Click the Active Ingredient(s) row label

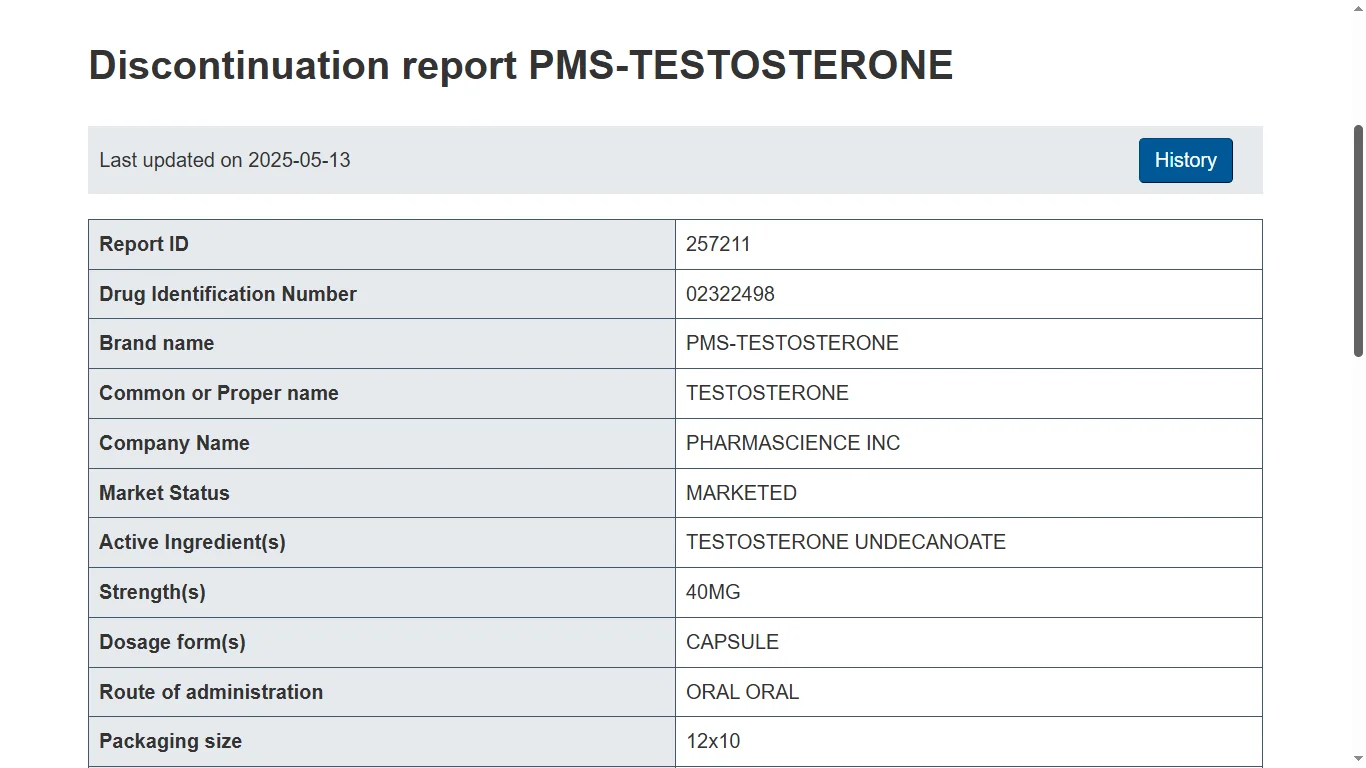coord(192,542)
